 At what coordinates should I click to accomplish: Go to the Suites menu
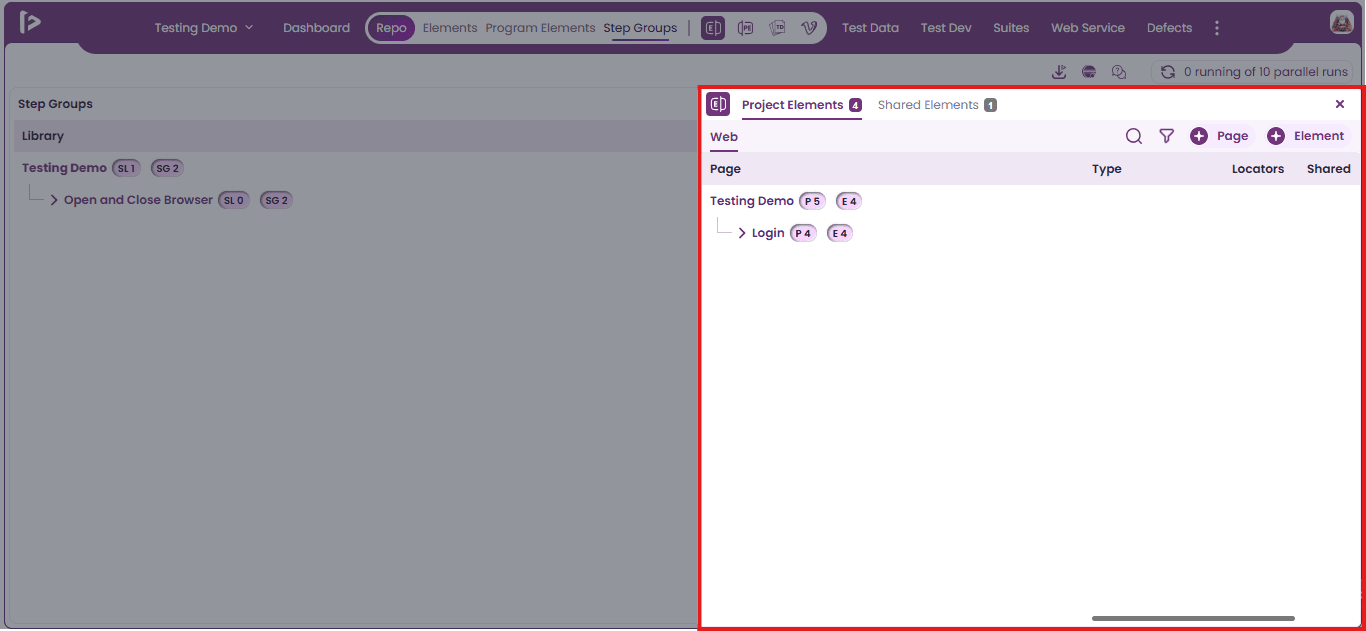tap(1011, 28)
